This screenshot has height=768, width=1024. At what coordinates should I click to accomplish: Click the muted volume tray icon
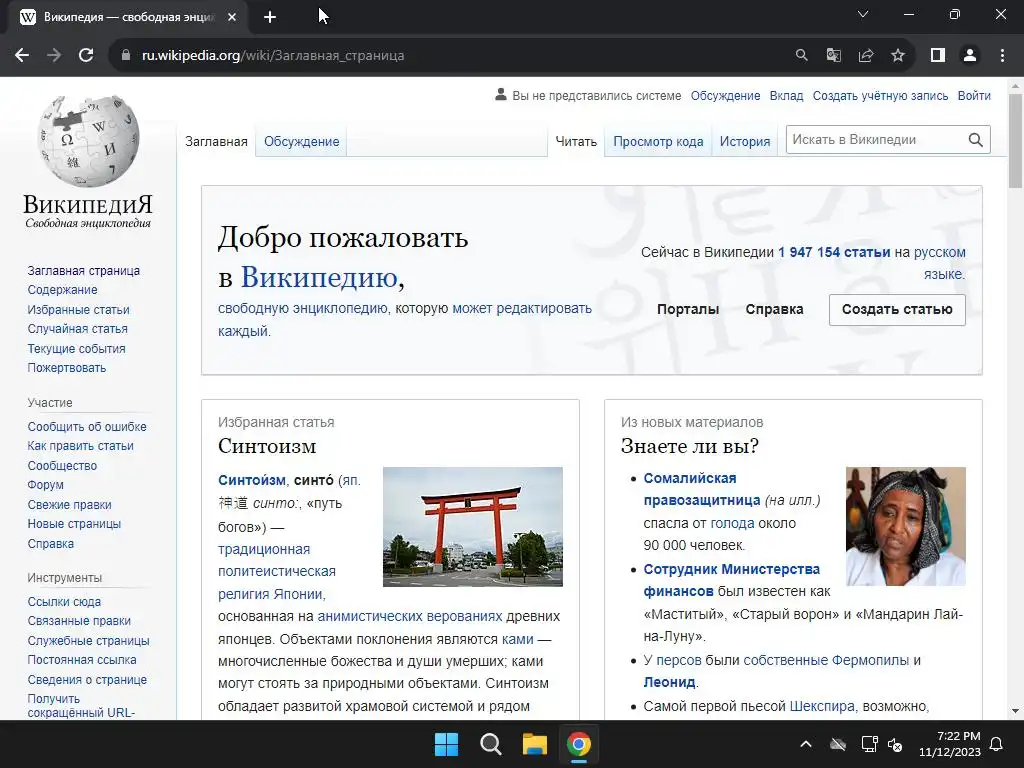(x=895, y=744)
